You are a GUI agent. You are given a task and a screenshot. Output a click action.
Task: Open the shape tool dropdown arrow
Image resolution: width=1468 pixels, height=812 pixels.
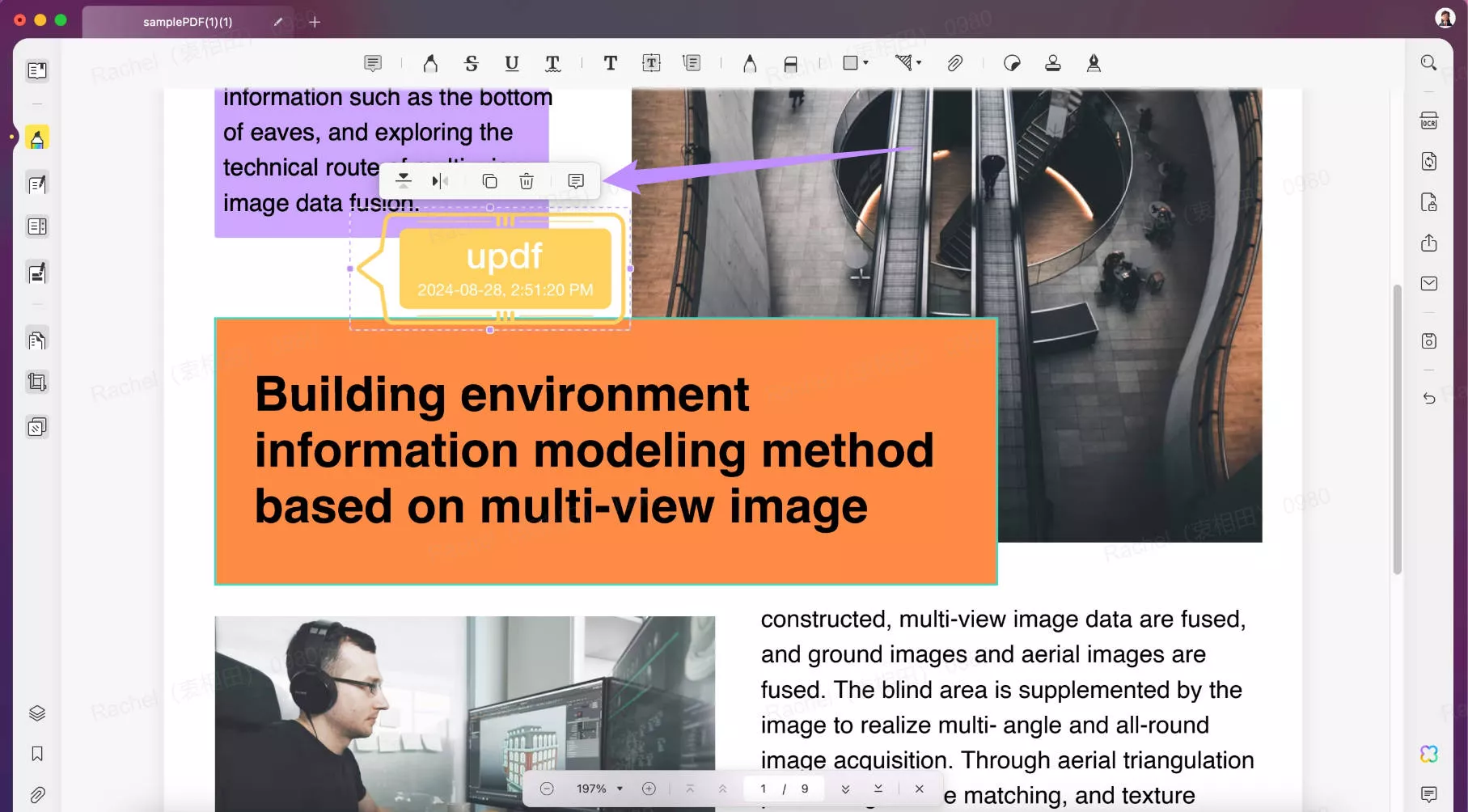(x=866, y=63)
